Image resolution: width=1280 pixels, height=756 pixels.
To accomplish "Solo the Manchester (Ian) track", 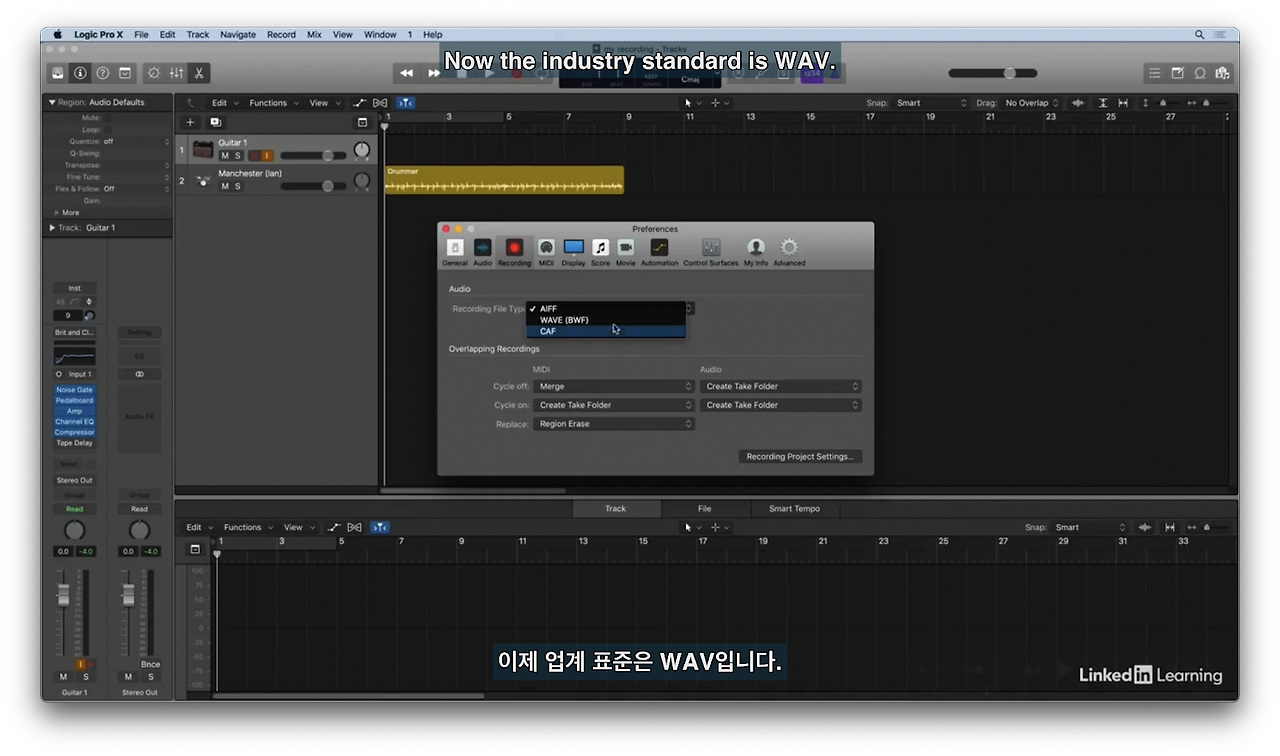I will [238, 186].
